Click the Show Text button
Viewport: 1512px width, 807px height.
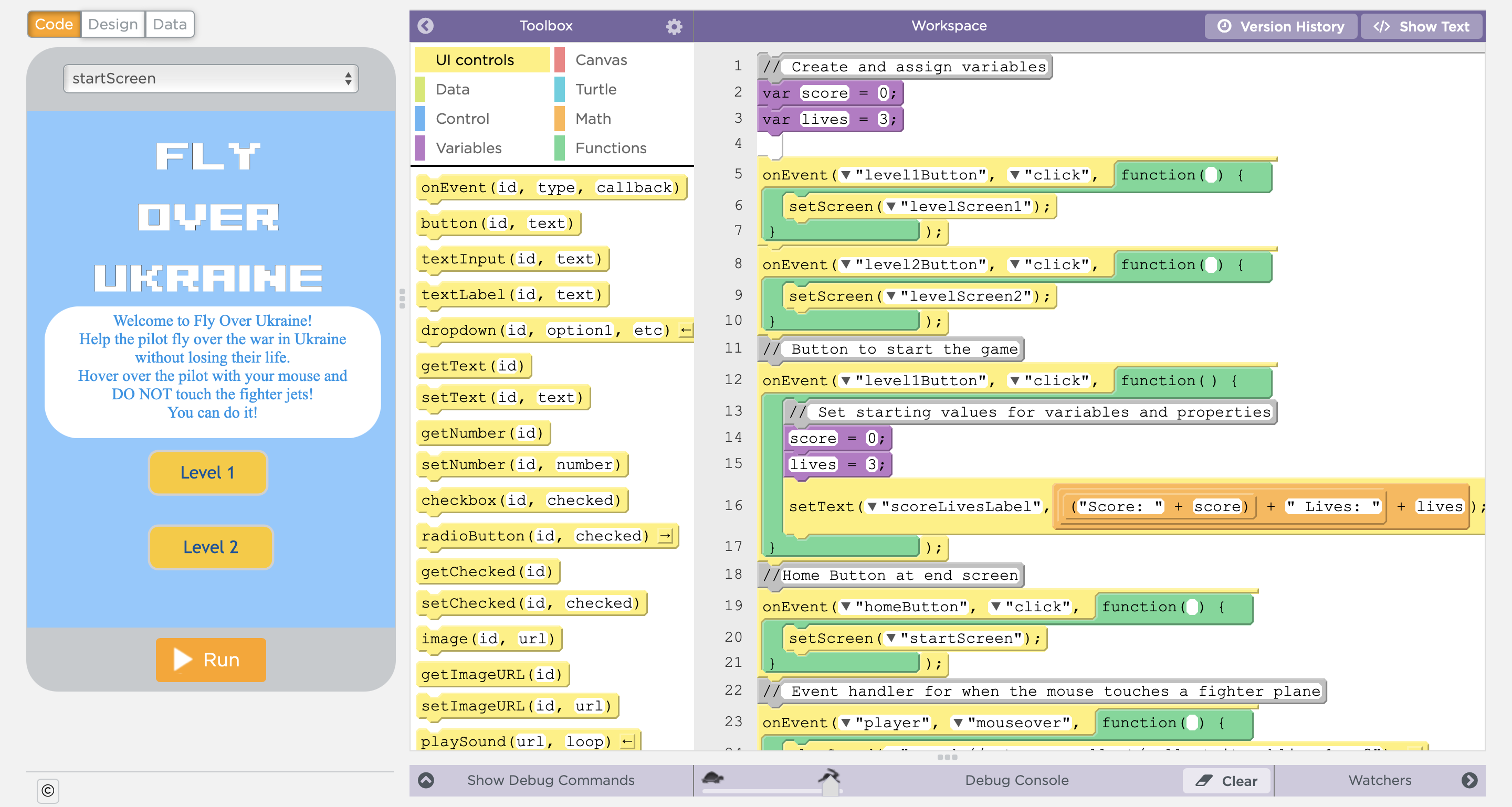point(1421,26)
